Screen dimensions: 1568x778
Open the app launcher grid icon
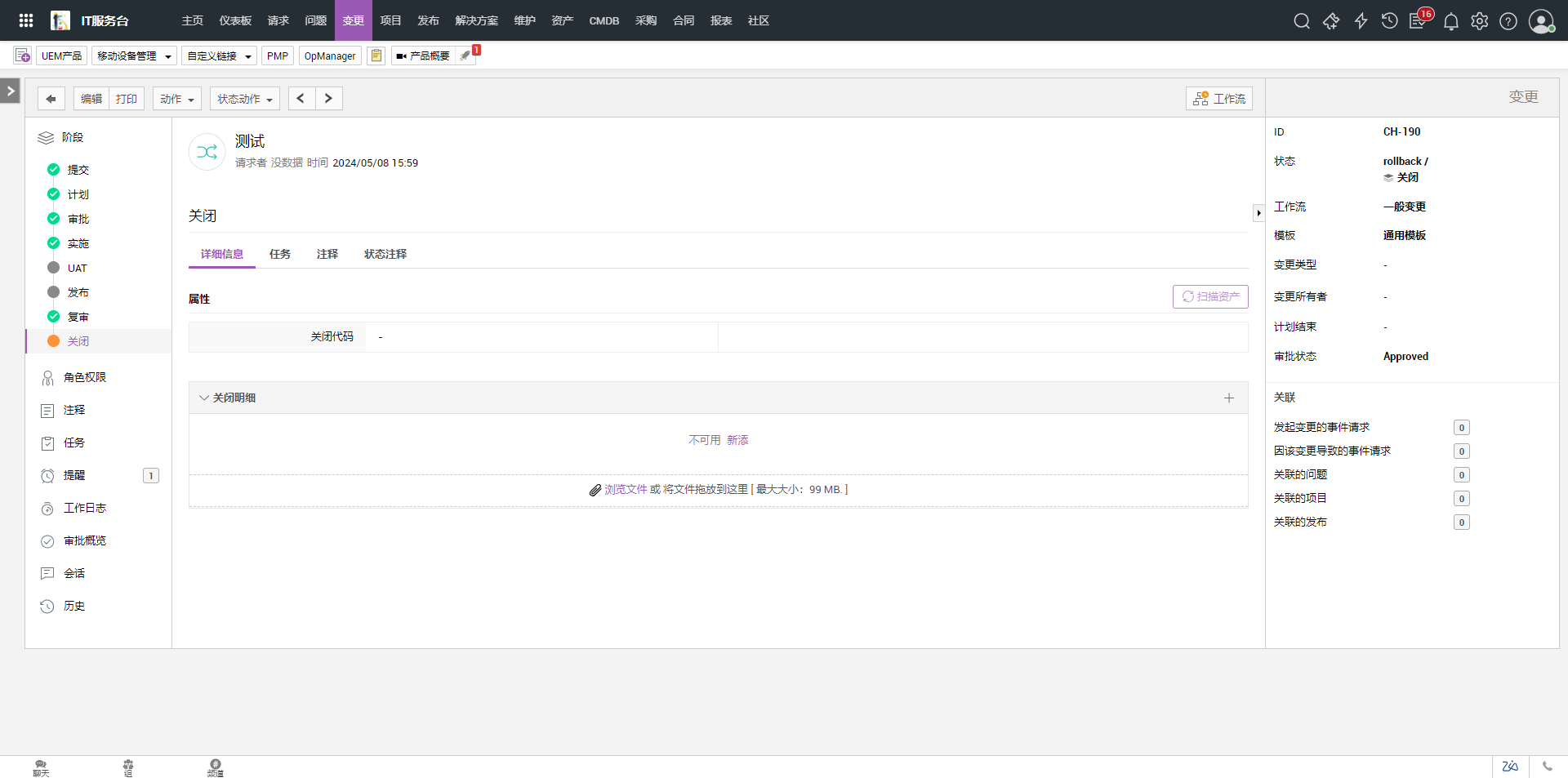tap(26, 20)
